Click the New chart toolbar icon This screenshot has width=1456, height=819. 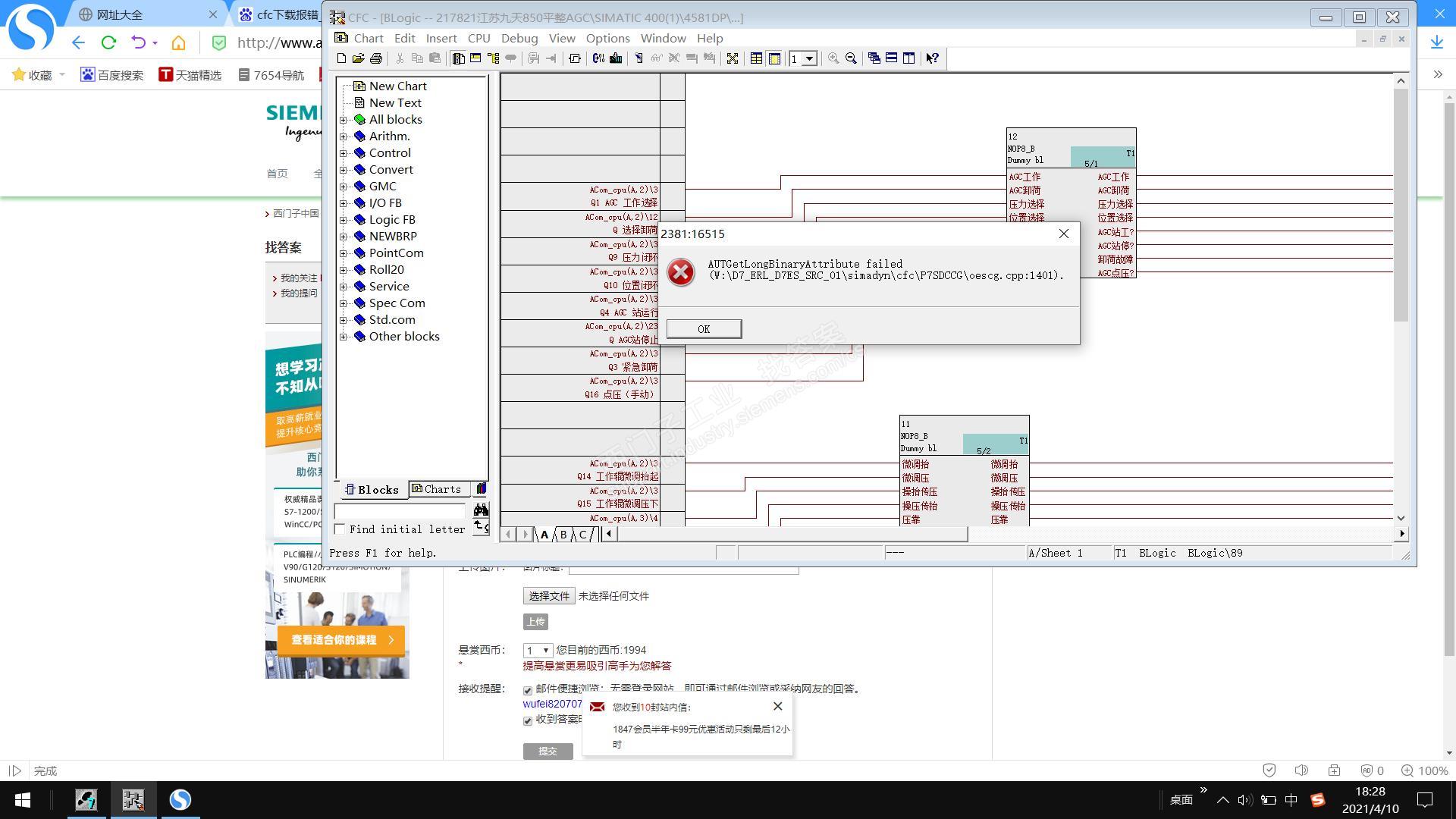[341, 58]
